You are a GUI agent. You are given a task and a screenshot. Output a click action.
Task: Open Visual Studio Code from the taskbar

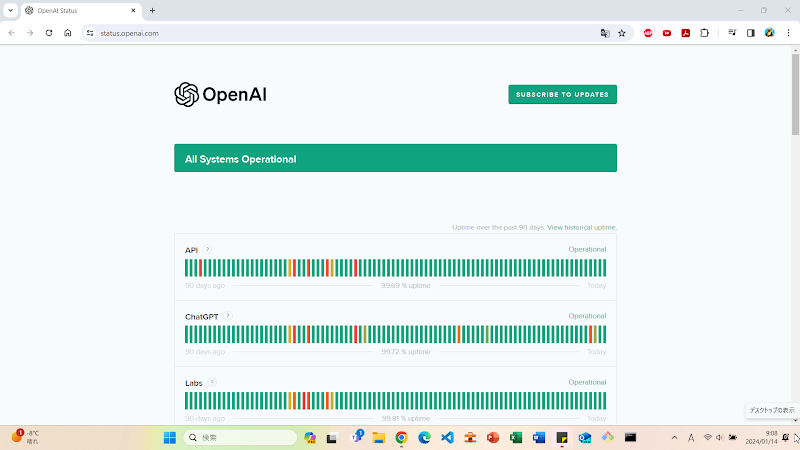pos(447,438)
